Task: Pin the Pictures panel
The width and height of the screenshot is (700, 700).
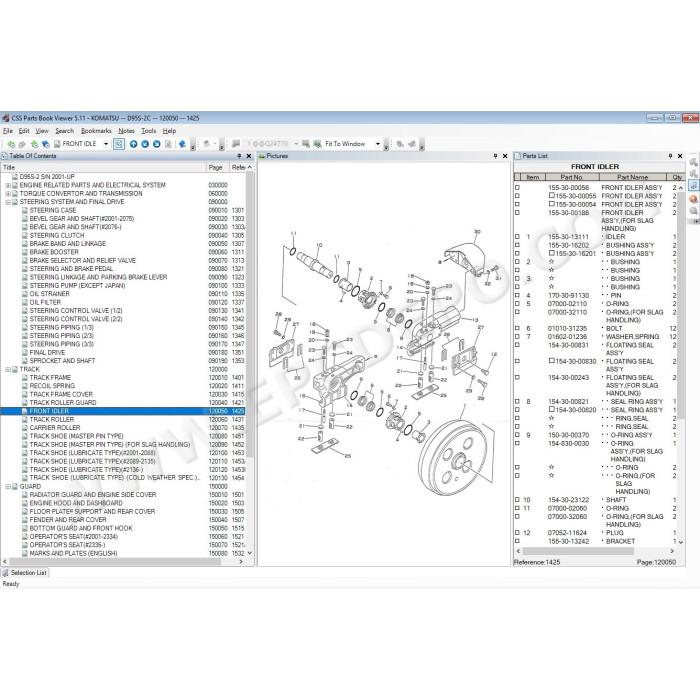Action: pyautogui.click(x=495, y=156)
